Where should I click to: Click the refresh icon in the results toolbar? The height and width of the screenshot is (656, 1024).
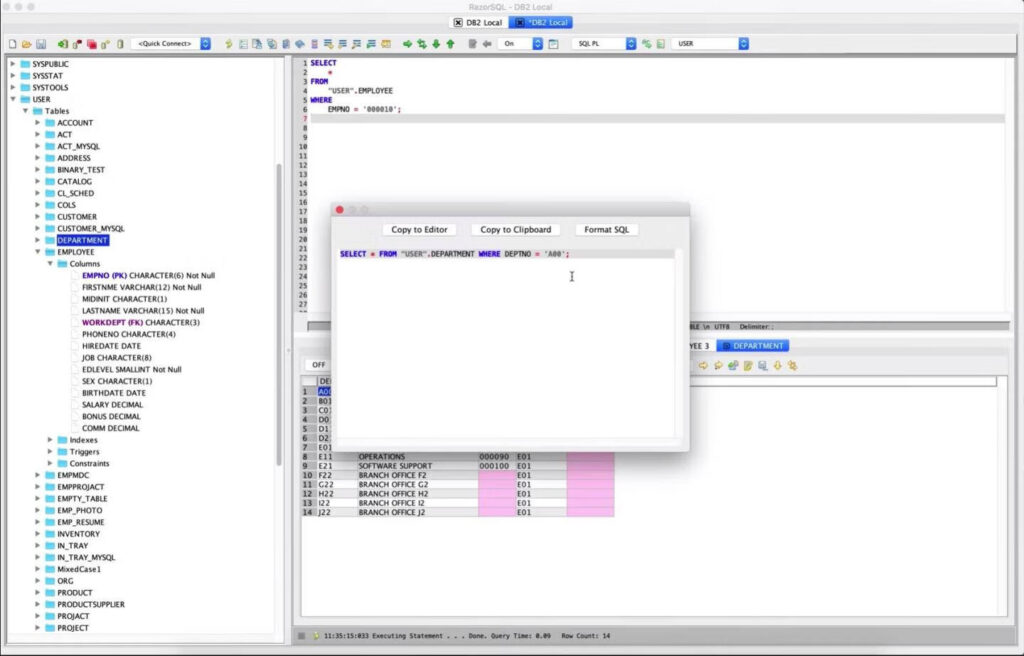(x=732, y=365)
